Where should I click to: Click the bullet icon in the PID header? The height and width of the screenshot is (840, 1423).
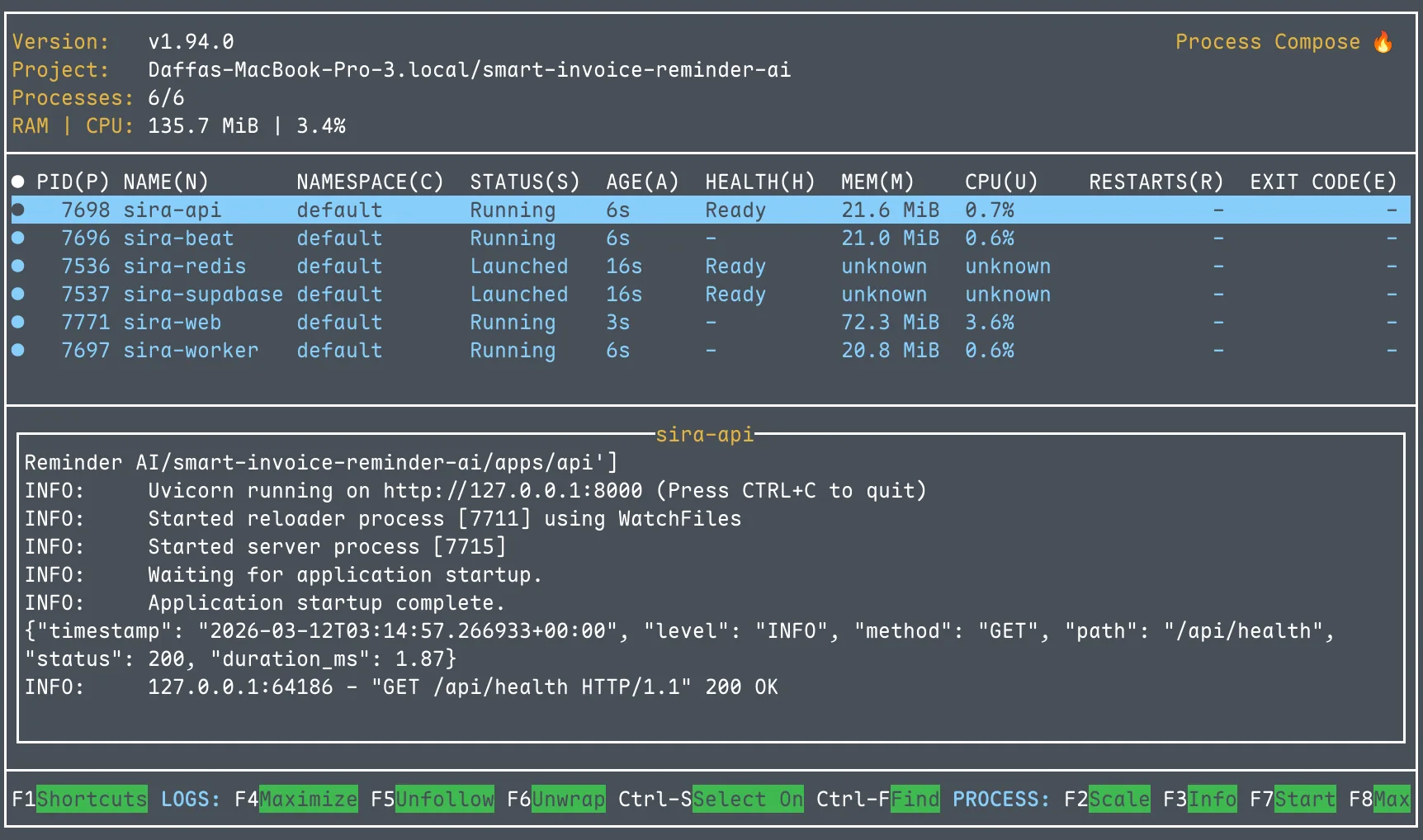click(x=18, y=181)
